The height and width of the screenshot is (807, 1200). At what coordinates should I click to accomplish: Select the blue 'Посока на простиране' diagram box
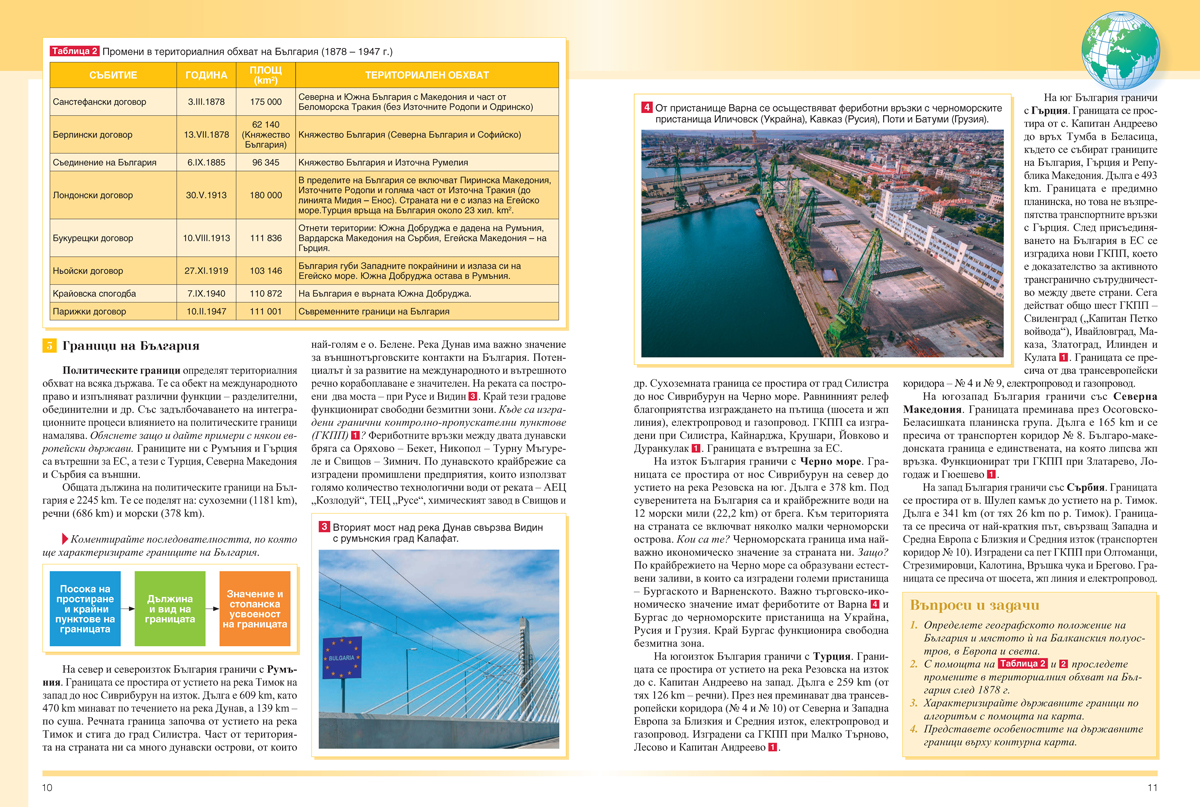coord(85,608)
